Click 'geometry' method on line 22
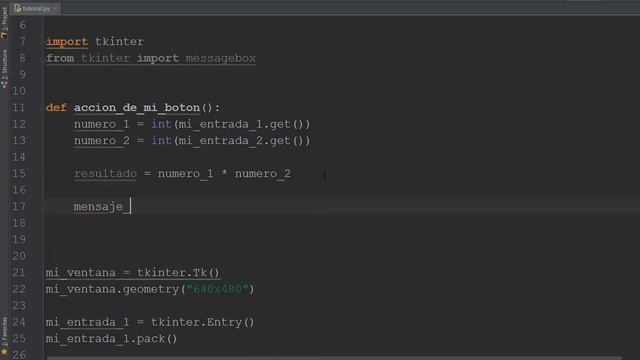The image size is (640, 360). point(151,289)
